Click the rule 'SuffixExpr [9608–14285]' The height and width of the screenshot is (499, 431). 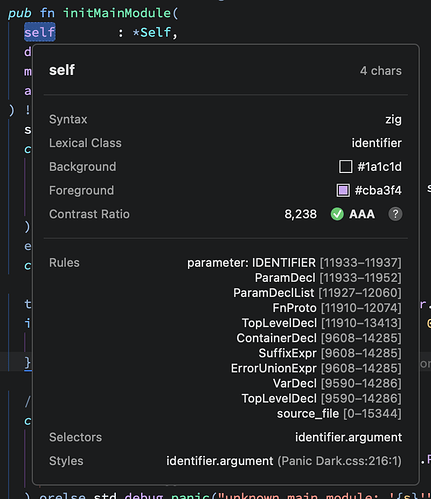pos(330,353)
